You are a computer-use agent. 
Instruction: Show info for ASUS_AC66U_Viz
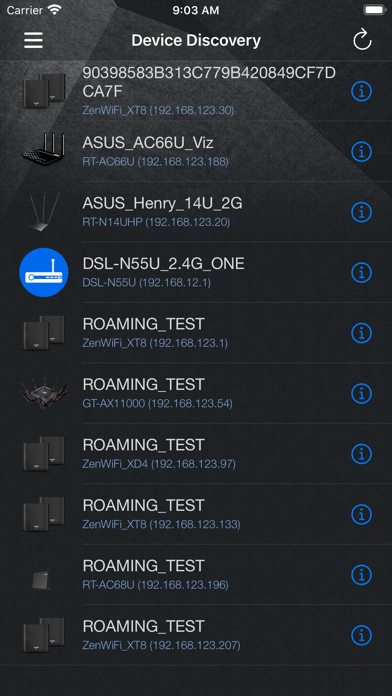click(361, 152)
